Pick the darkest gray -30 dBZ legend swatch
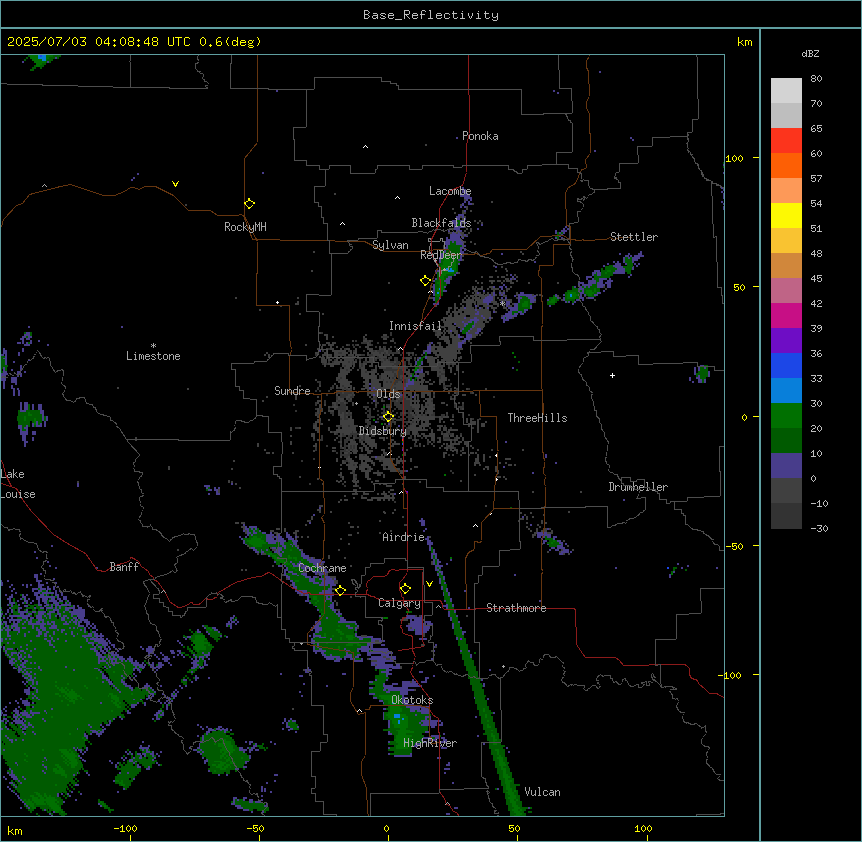 [786, 516]
